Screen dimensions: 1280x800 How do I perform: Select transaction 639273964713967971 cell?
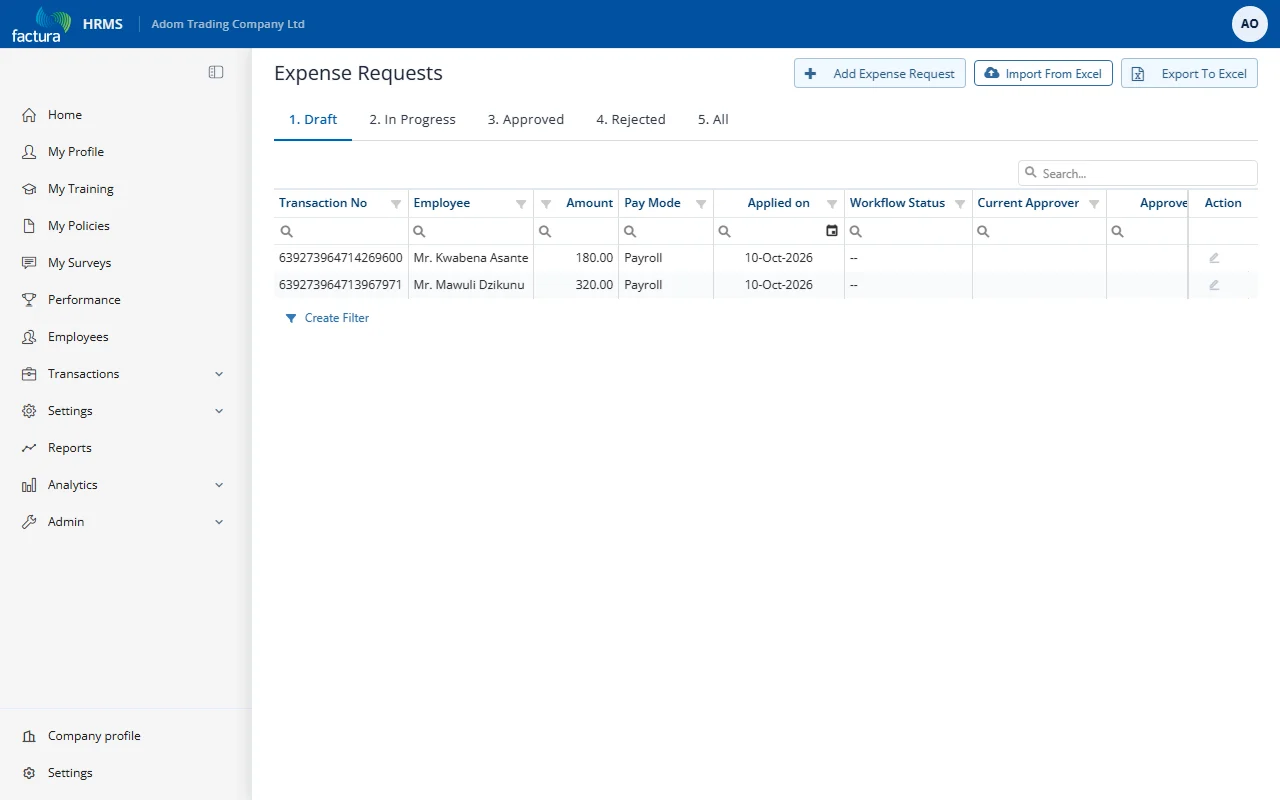tap(341, 285)
